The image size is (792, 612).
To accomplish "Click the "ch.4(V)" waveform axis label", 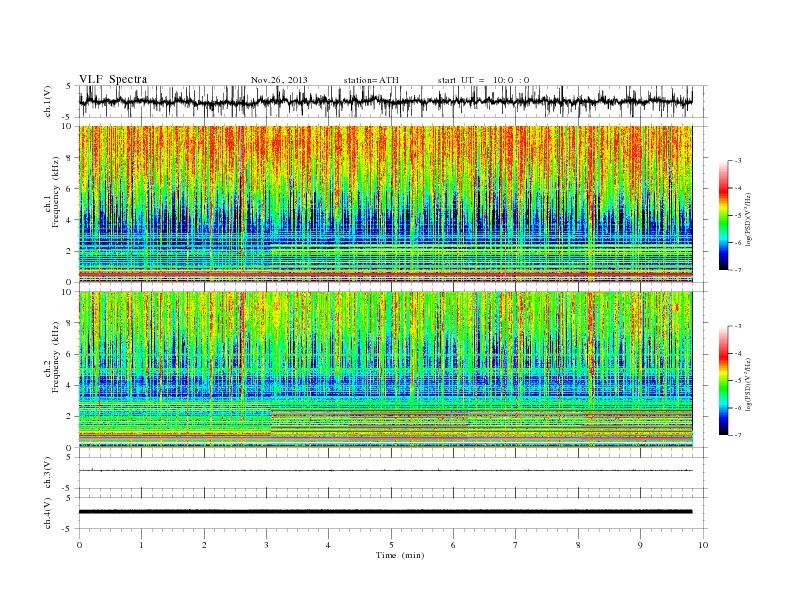I will [48, 513].
